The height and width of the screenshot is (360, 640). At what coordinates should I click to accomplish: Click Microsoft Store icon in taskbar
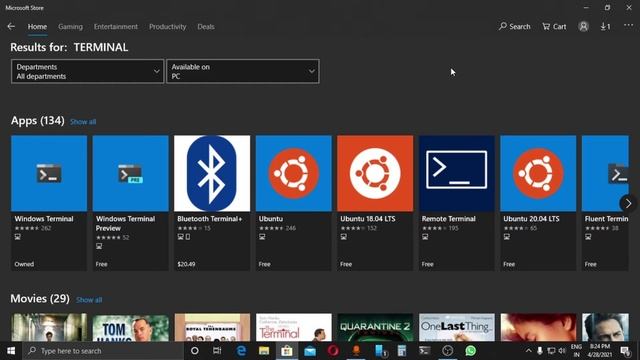pos(287,351)
